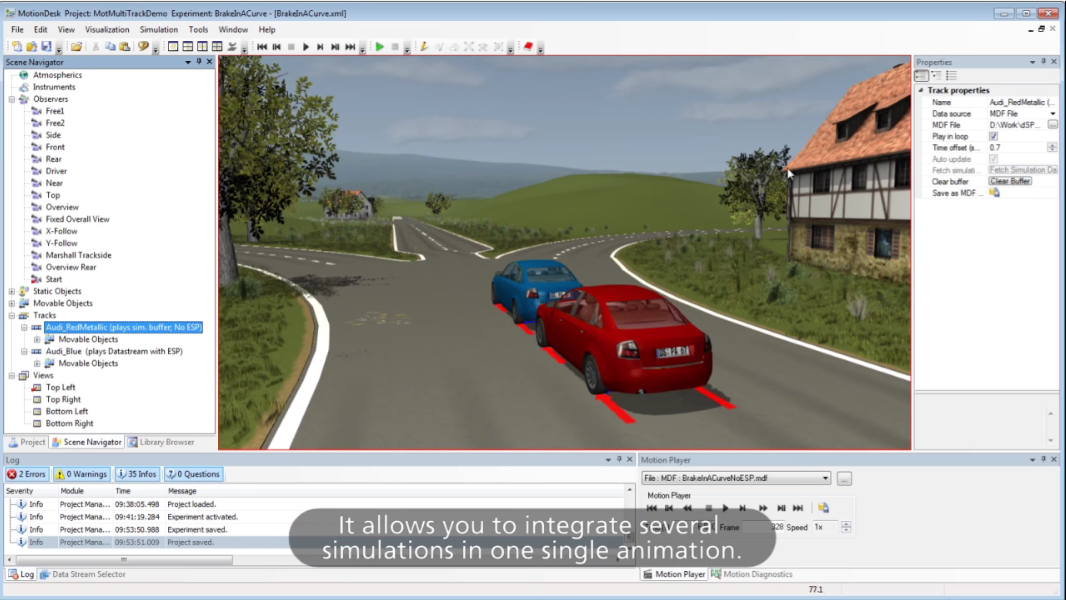
Task: Expand the Static Objects tree node
Action: [12, 292]
